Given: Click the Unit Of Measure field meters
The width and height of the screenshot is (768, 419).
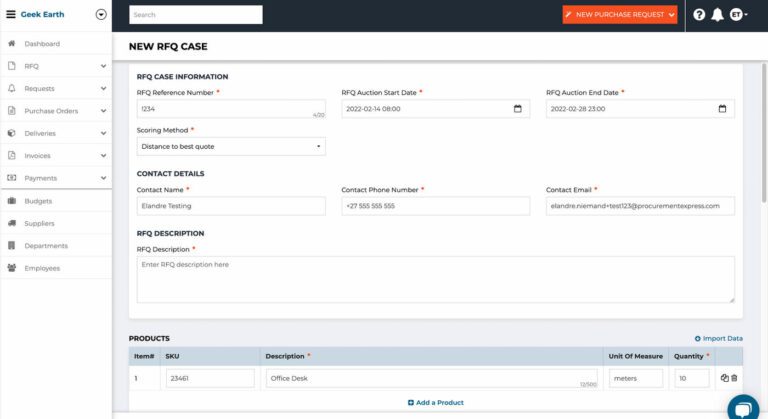Looking at the screenshot, I should (x=636, y=378).
